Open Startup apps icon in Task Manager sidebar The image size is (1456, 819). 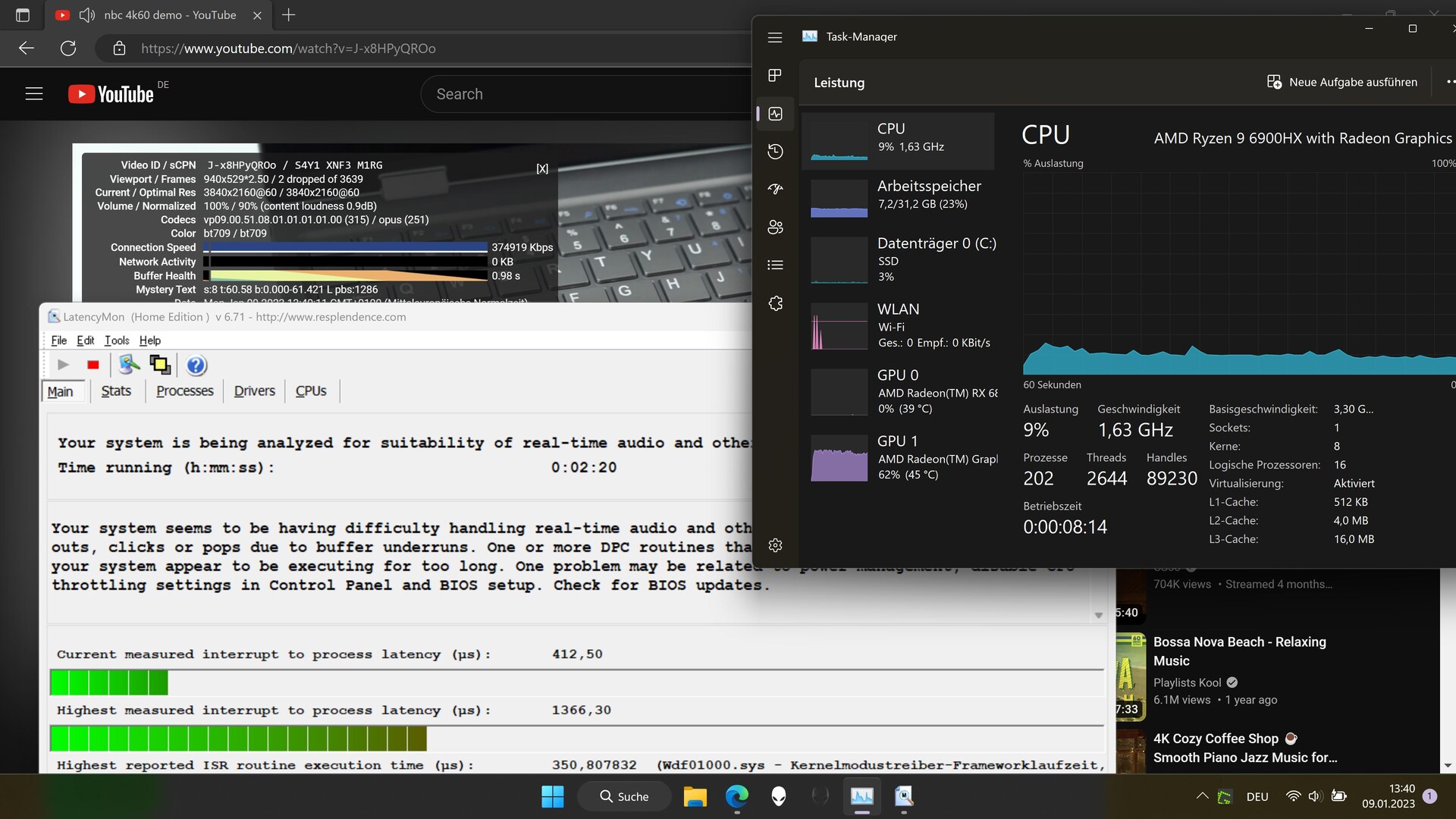click(775, 189)
